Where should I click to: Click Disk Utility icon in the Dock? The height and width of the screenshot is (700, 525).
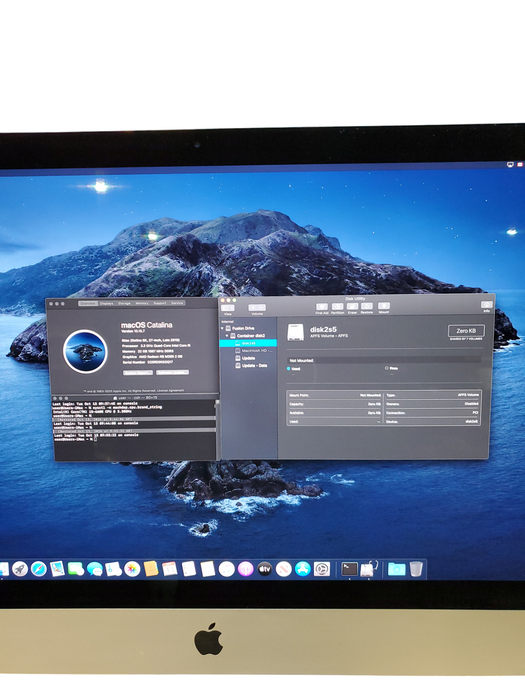368,569
